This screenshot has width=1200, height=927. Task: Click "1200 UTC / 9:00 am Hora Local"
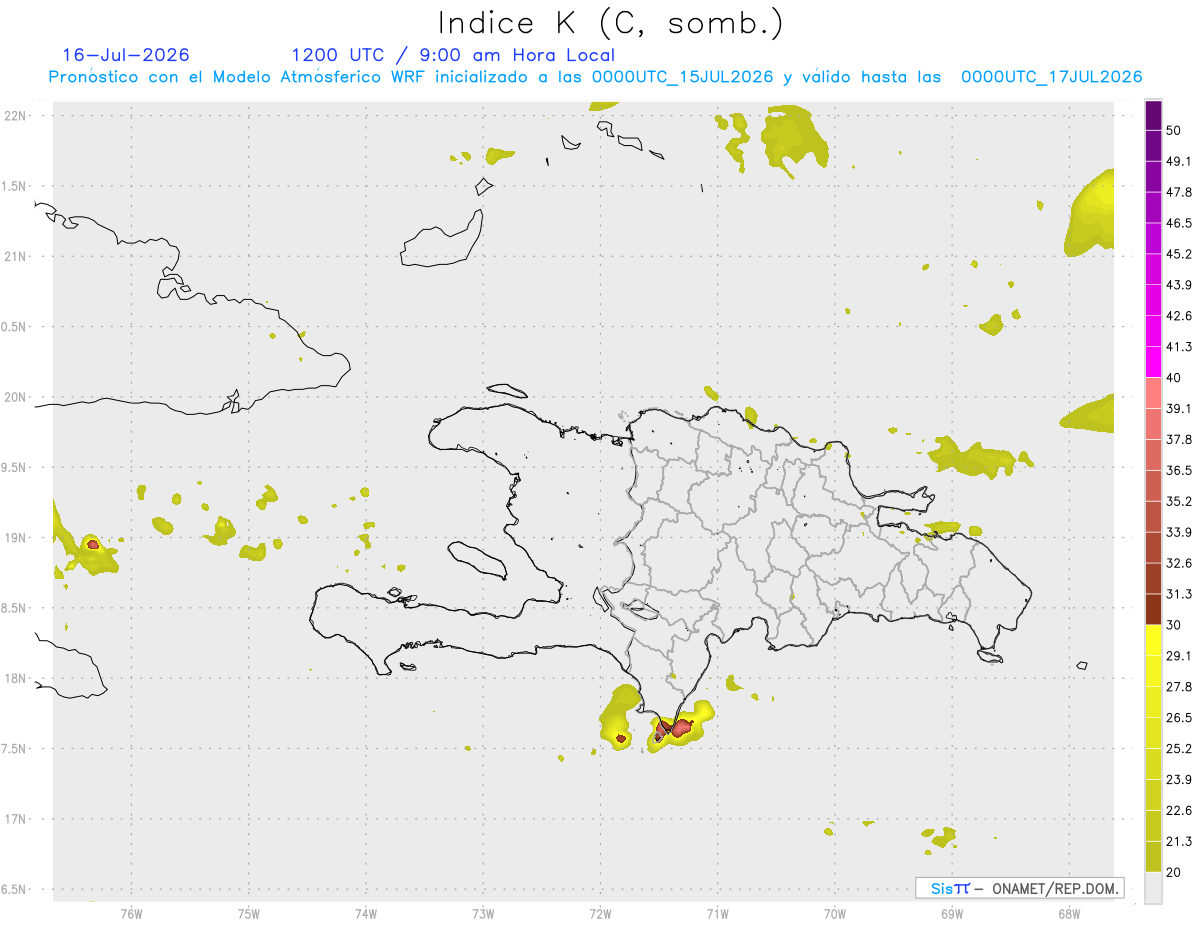click(x=453, y=55)
